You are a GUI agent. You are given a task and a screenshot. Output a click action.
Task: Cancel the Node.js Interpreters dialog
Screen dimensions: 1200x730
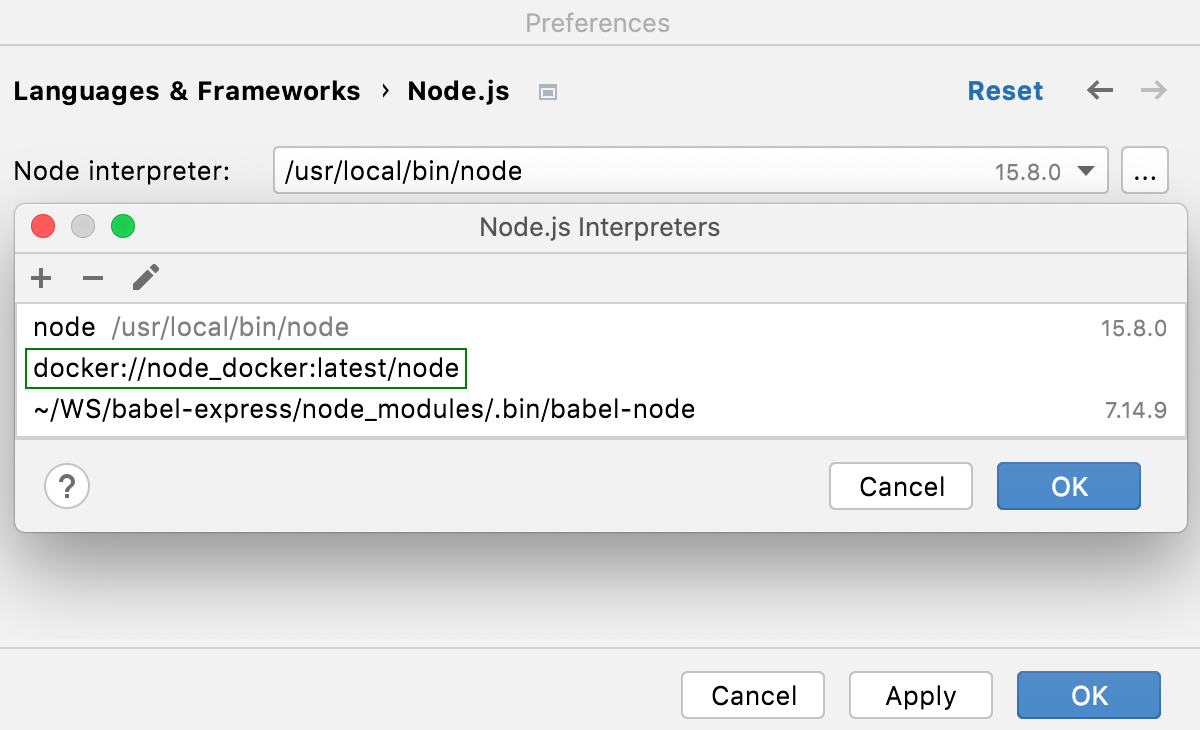tap(900, 486)
